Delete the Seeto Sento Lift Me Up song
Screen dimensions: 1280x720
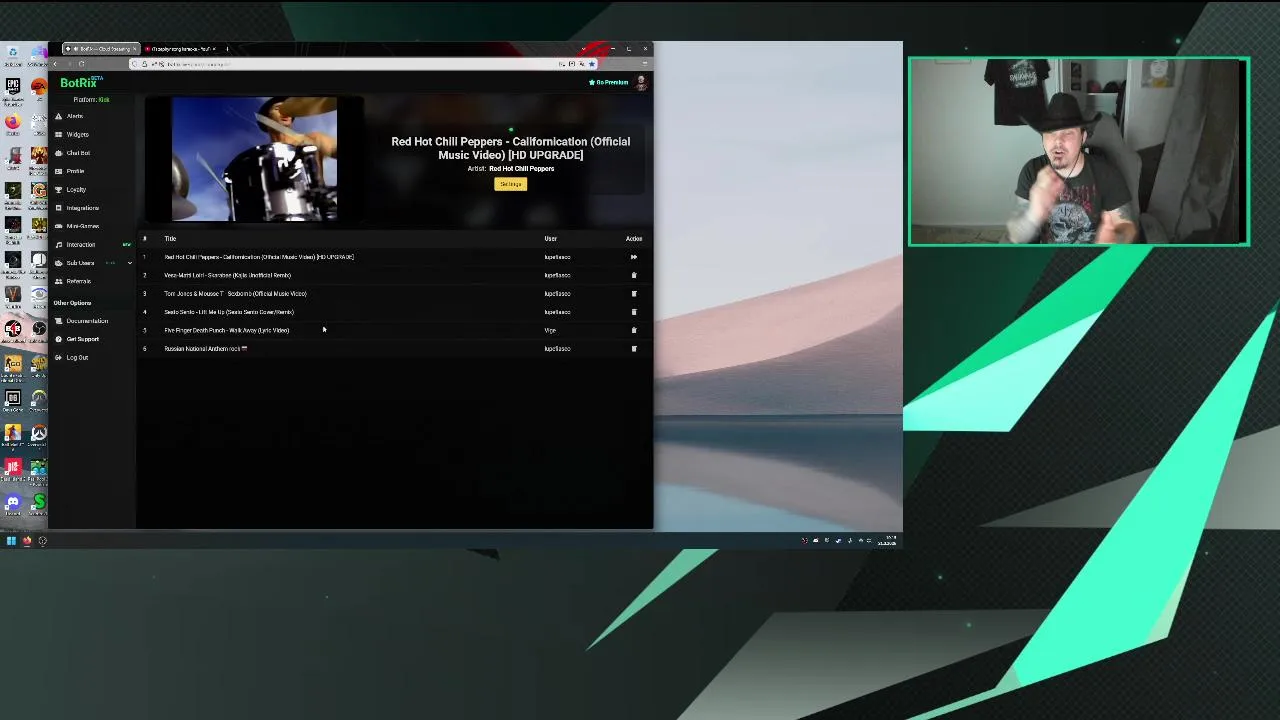[x=633, y=312]
